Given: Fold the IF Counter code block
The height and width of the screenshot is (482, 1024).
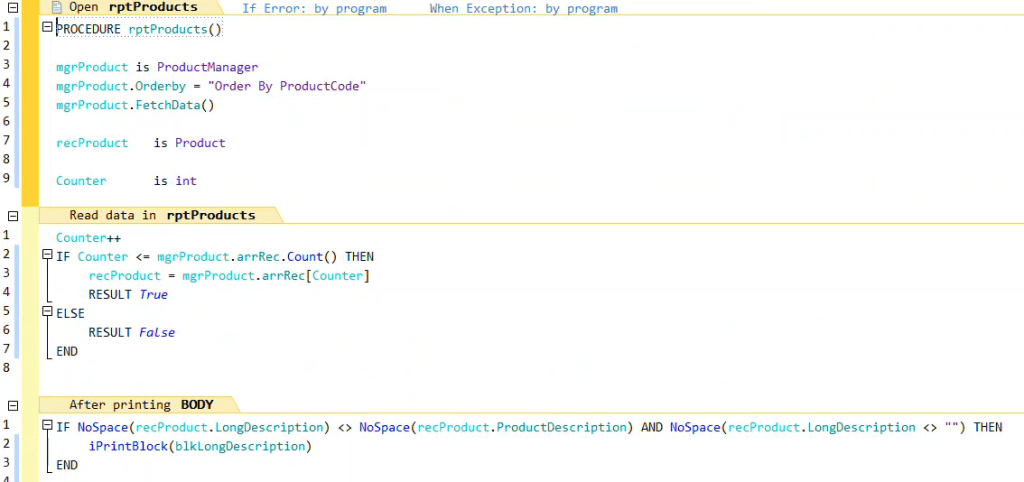Looking at the screenshot, I should click(x=47, y=257).
